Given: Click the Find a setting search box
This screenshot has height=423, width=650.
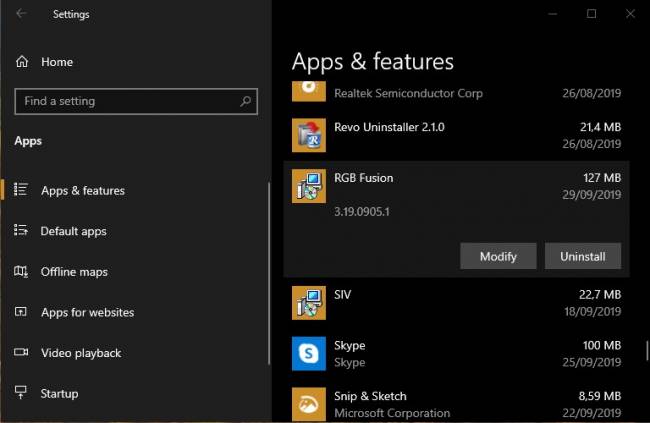Looking at the screenshot, I should coord(125,101).
